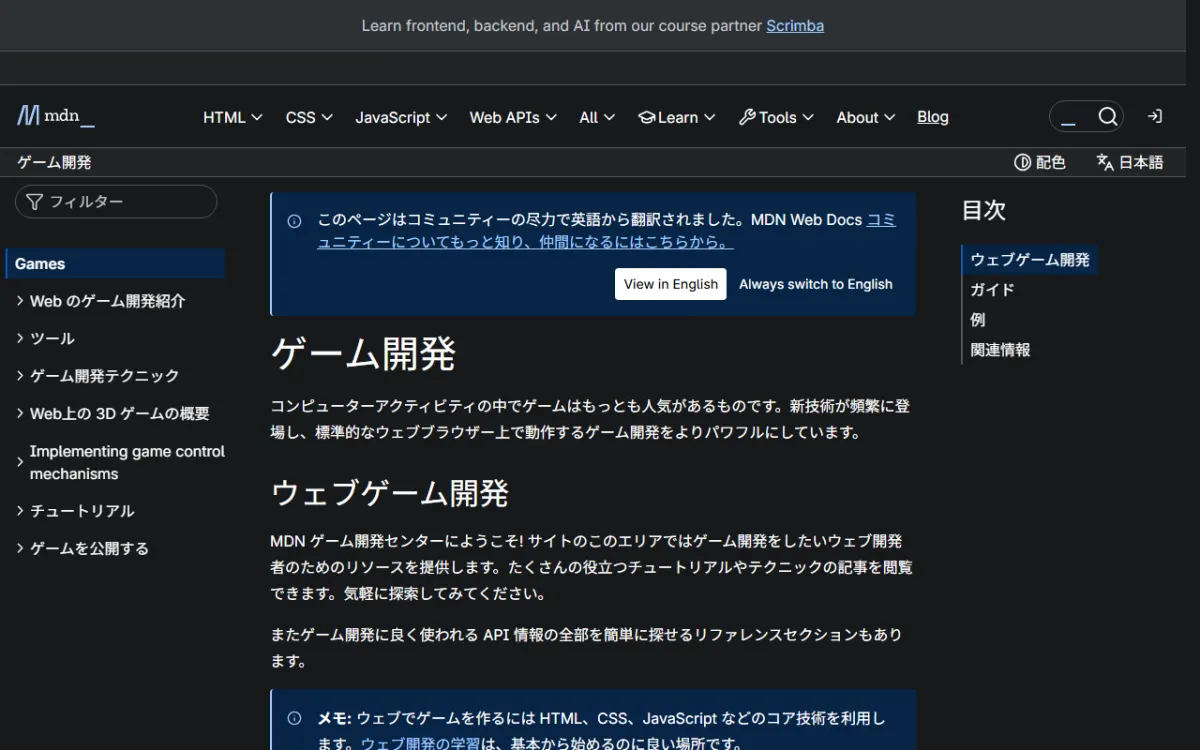Jump to 例 in table of contents
This screenshot has width=1200, height=750.
[978, 320]
